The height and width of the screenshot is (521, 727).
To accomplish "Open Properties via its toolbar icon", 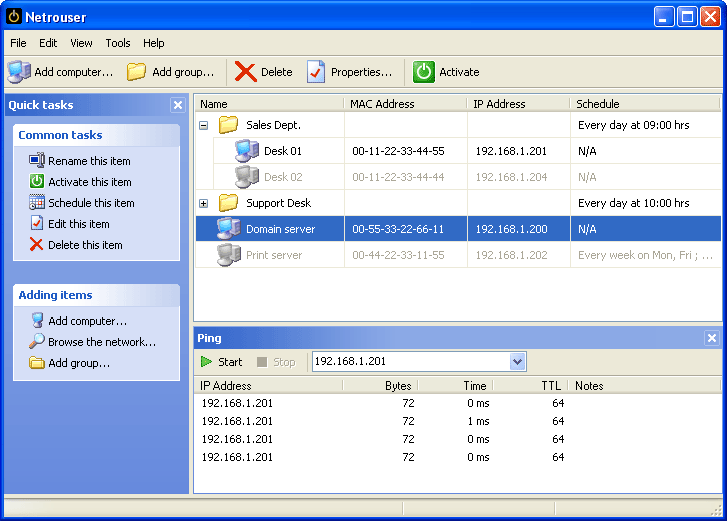I will point(316,72).
